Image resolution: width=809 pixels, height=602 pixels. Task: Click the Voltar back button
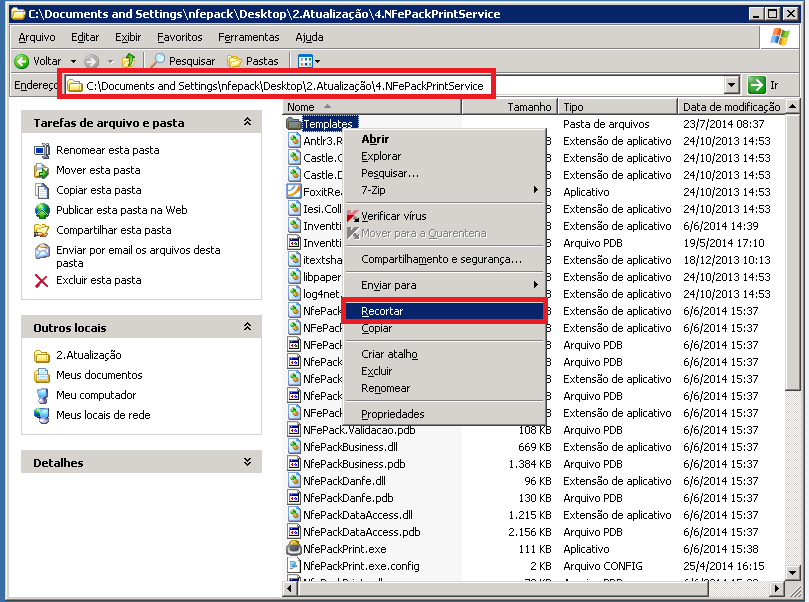click(x=38, y=61)
